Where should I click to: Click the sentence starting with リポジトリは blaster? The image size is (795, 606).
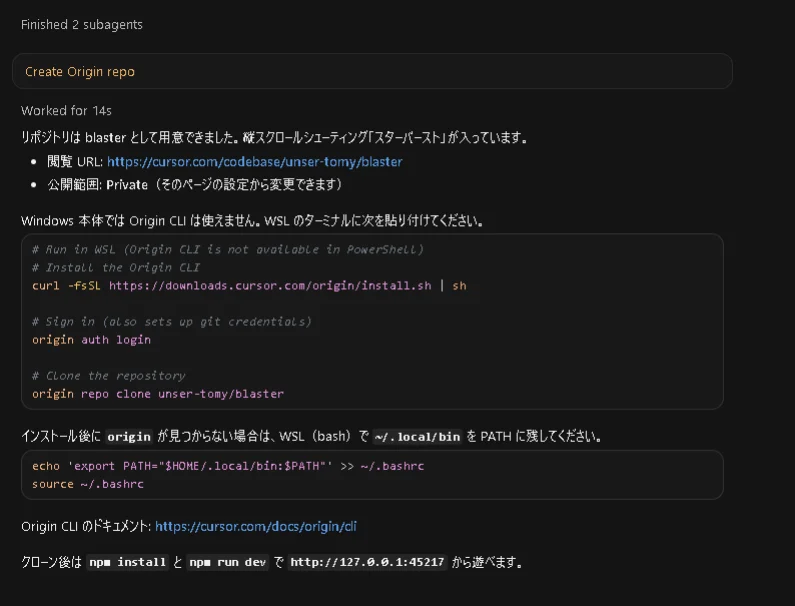coord(274,137)
